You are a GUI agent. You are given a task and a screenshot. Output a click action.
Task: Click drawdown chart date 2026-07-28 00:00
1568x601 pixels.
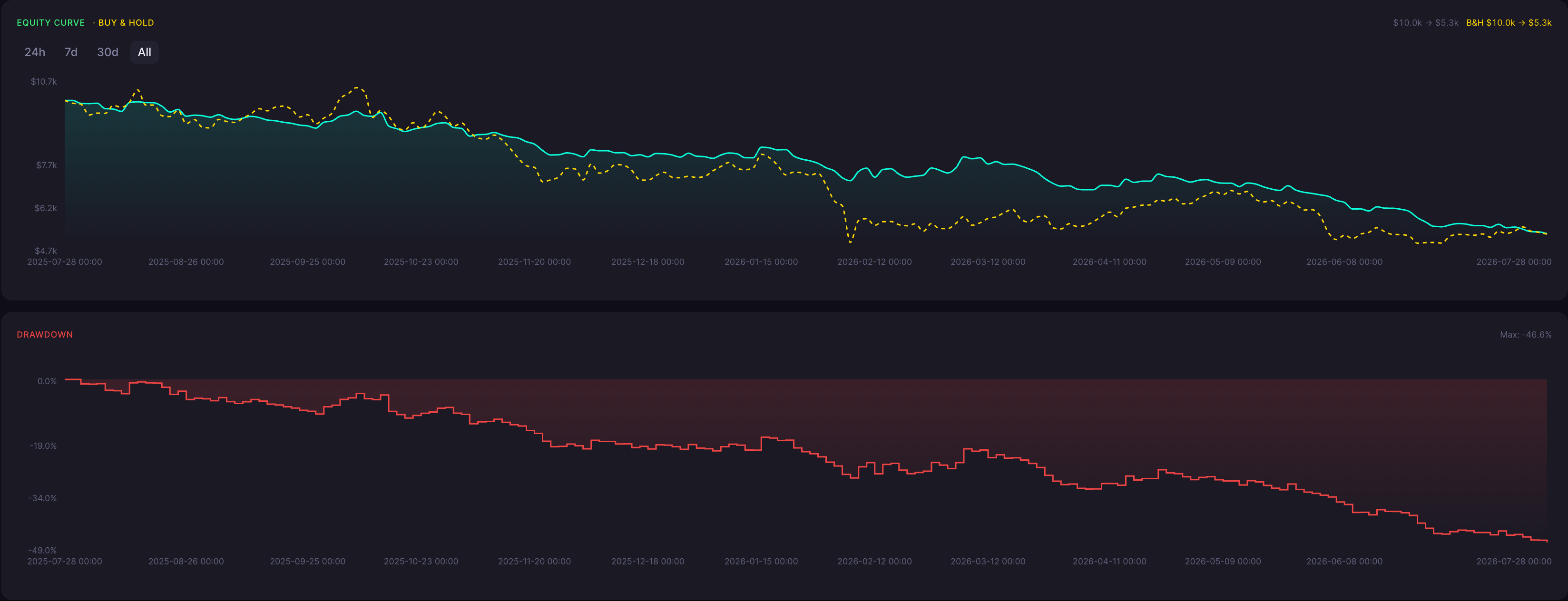[1514, 562]
